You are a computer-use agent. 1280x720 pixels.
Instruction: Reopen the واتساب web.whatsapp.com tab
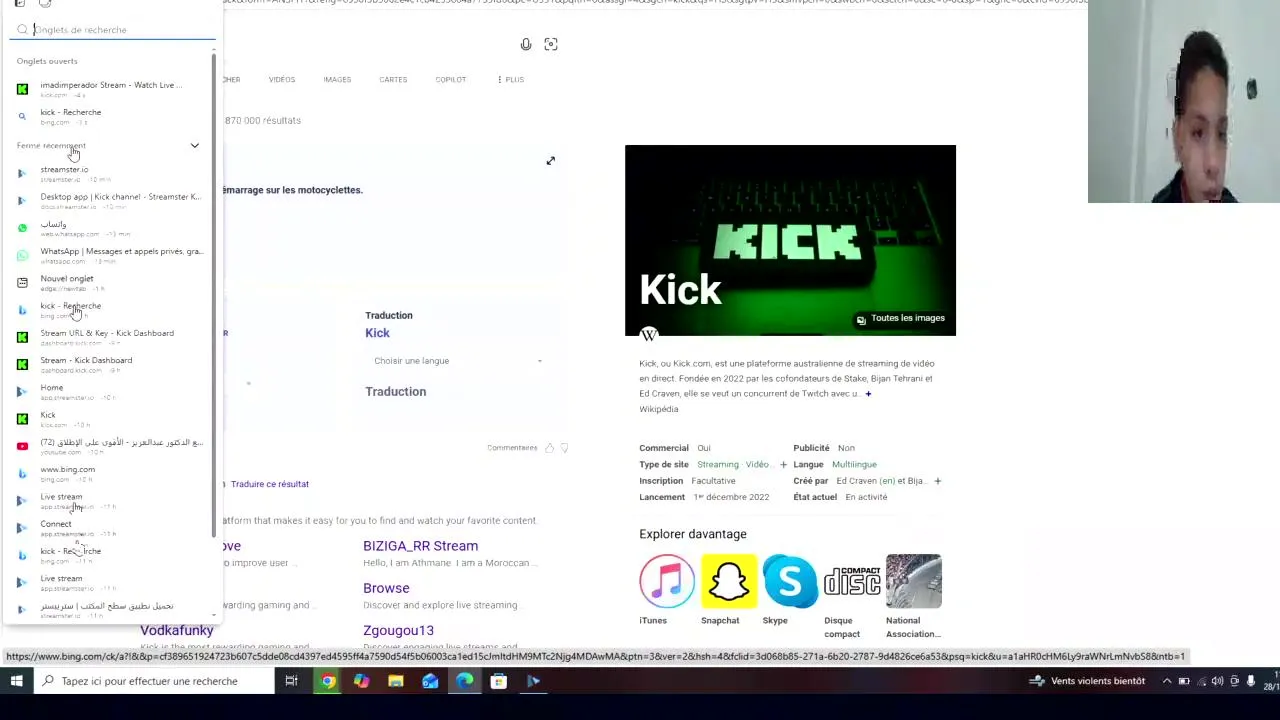click(110, 228)
